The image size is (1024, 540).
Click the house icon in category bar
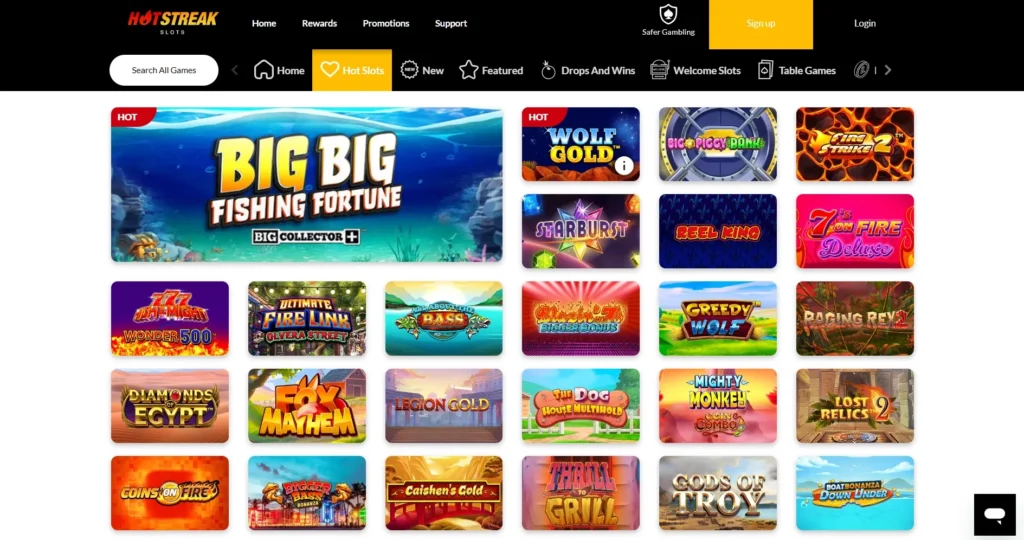pos(264,70)
